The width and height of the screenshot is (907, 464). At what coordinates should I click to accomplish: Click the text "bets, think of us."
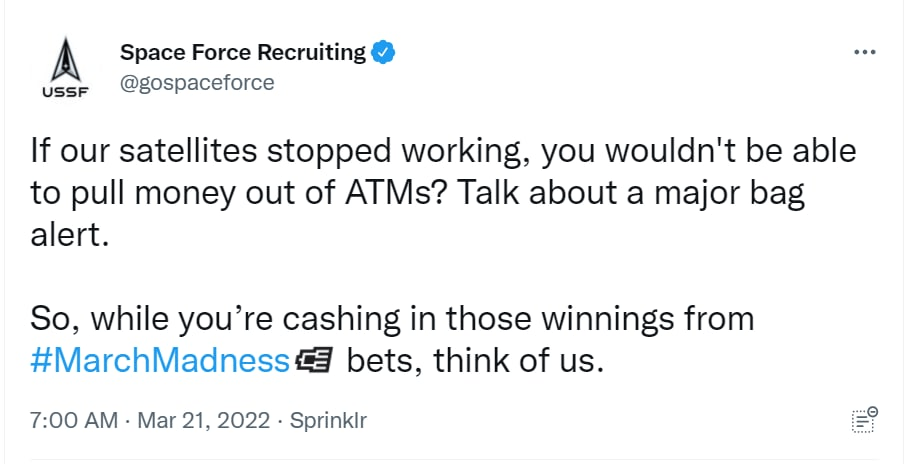[x=475, y=360]
